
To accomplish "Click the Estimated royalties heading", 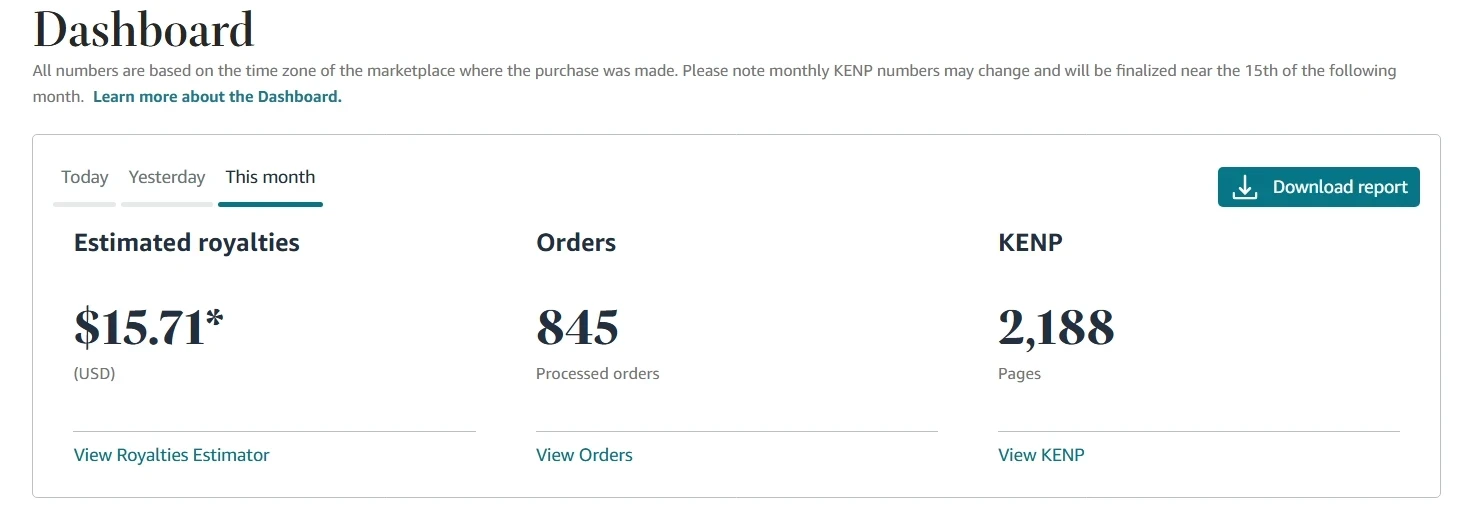I will click(187, 243).
